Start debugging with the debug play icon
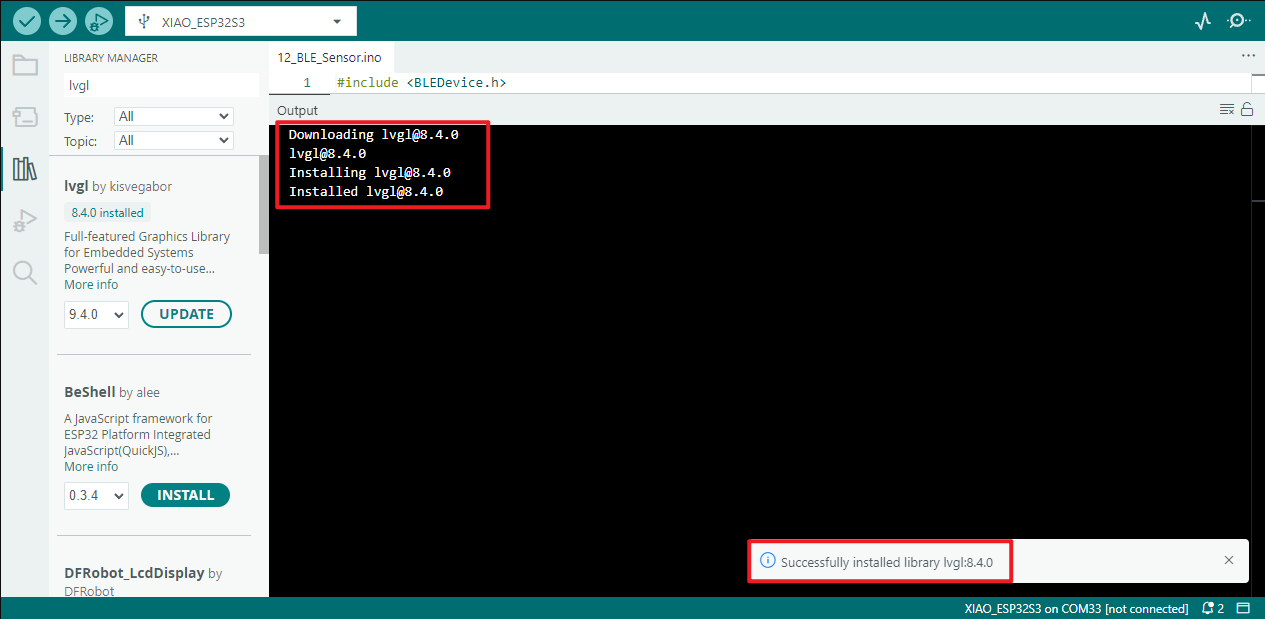Screen dimensions: 1265x619 pyautogui.click(x=98, y=20)
